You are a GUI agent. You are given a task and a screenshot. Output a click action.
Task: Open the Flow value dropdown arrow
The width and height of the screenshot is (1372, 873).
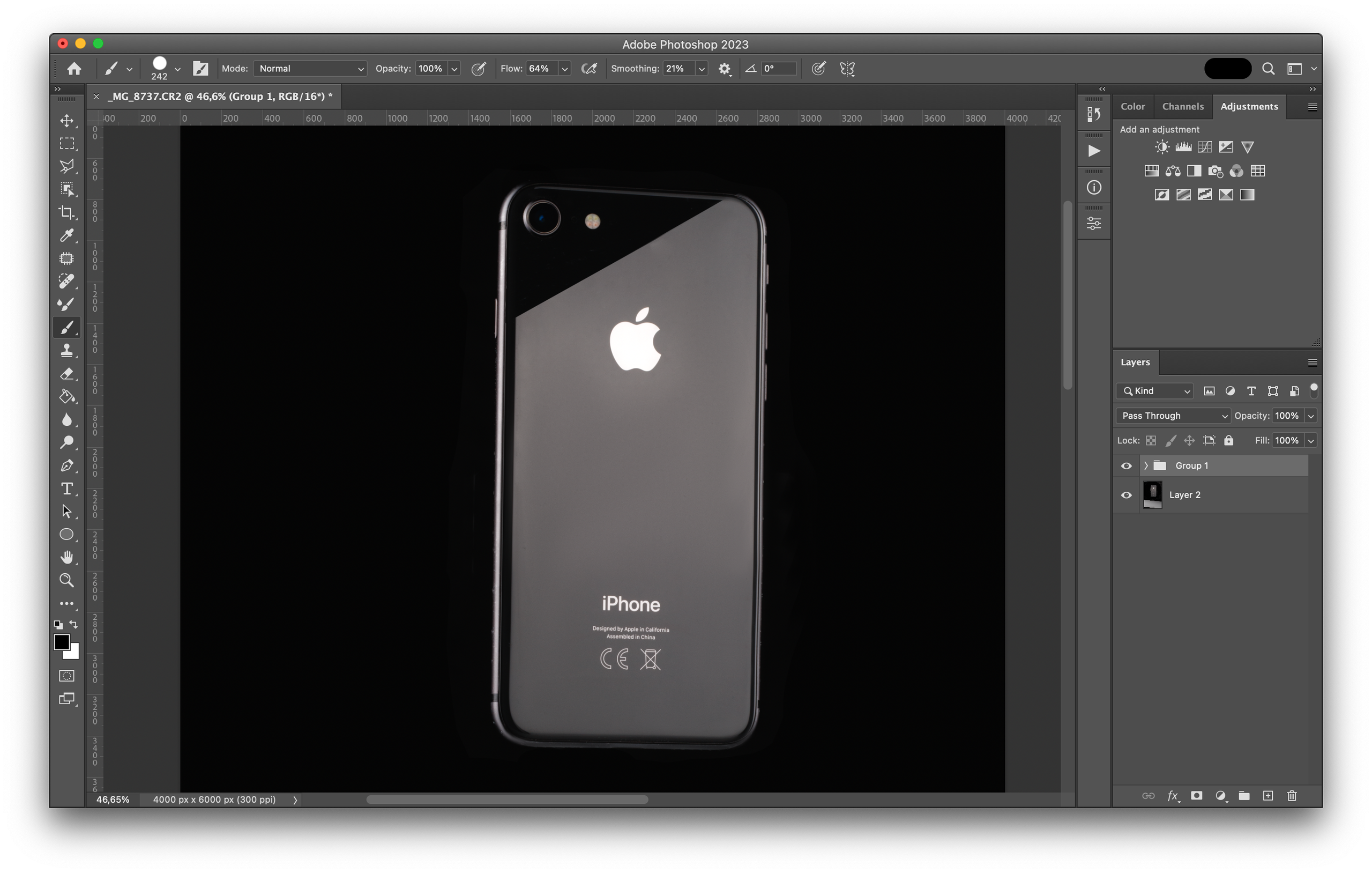[x=565, y=69]
